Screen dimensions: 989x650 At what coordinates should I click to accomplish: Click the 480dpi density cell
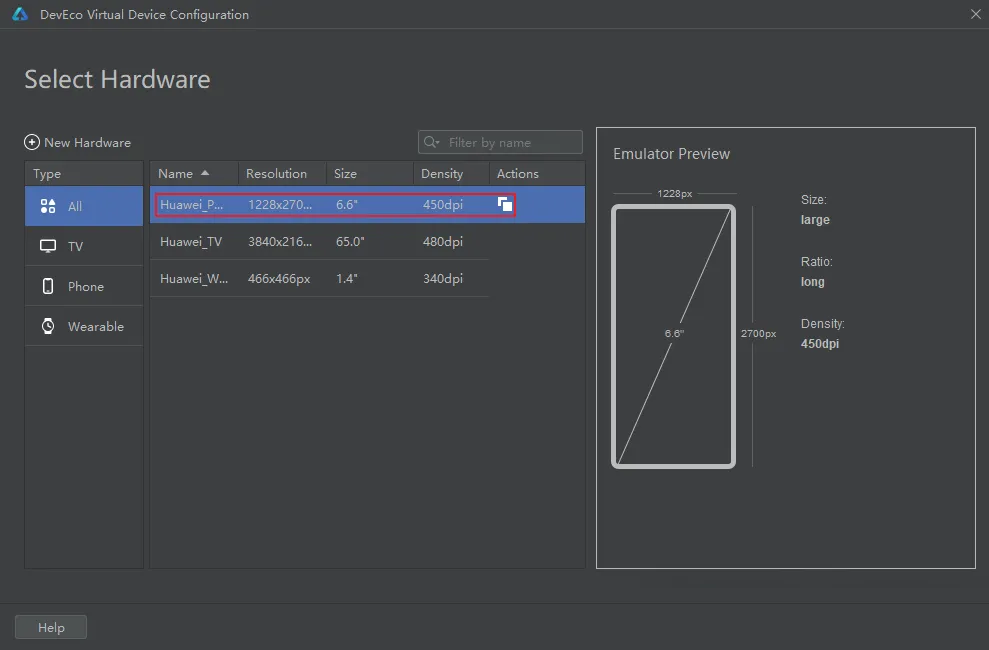(x=443, y=241)
